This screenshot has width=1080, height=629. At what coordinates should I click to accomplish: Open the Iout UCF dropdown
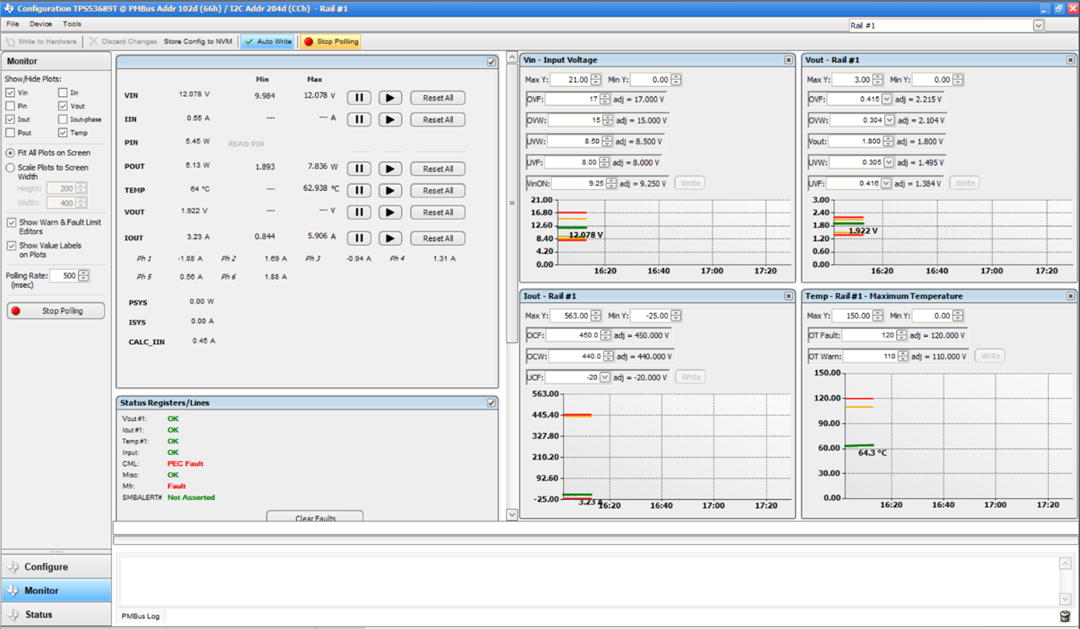pyautogui.click(x=605, y=378)
